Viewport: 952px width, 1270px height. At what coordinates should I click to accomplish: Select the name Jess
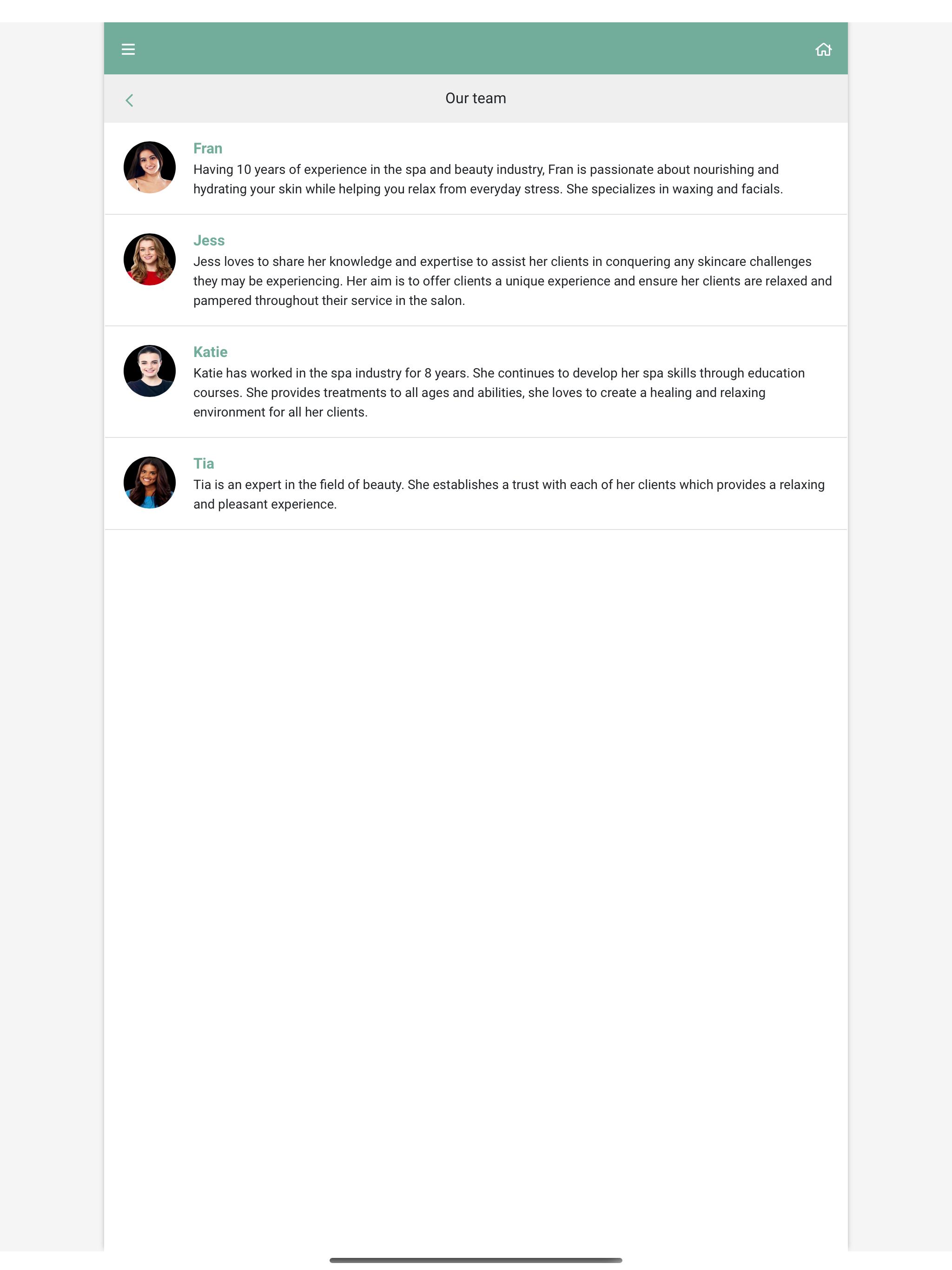coord(208,240)
